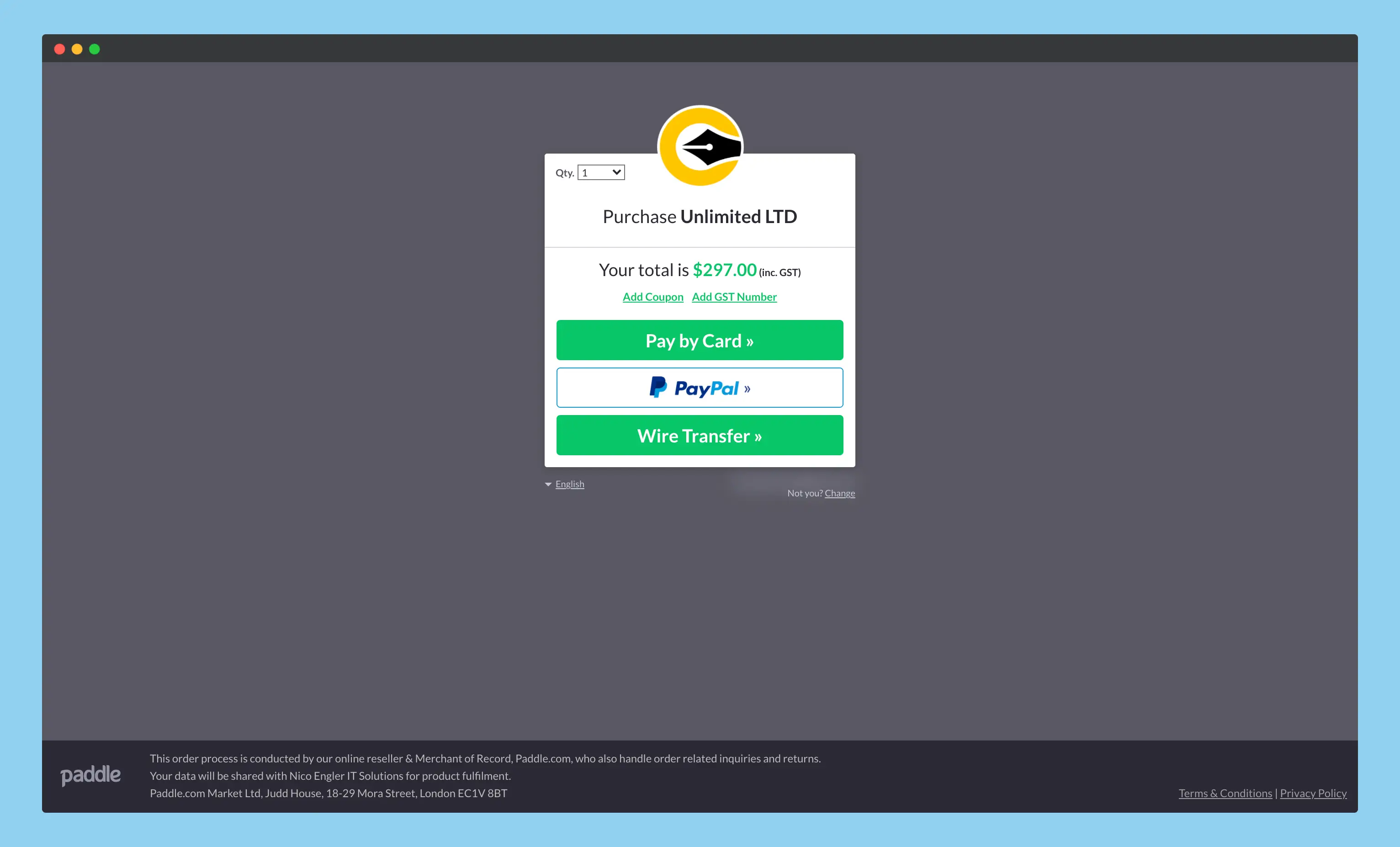The height and width of the screenshot is (847, 1400).
Task: Open the Qty. quantity dropdown
Action: click(x=600, y=172)
